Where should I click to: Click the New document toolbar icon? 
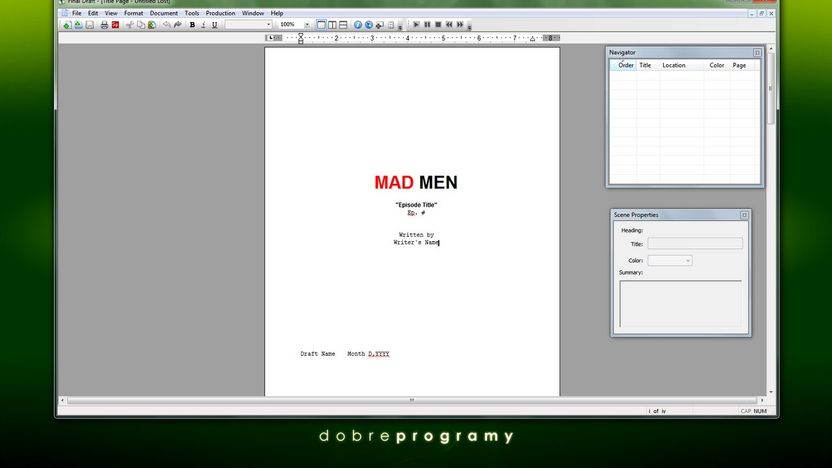click(x=67, y=25)
